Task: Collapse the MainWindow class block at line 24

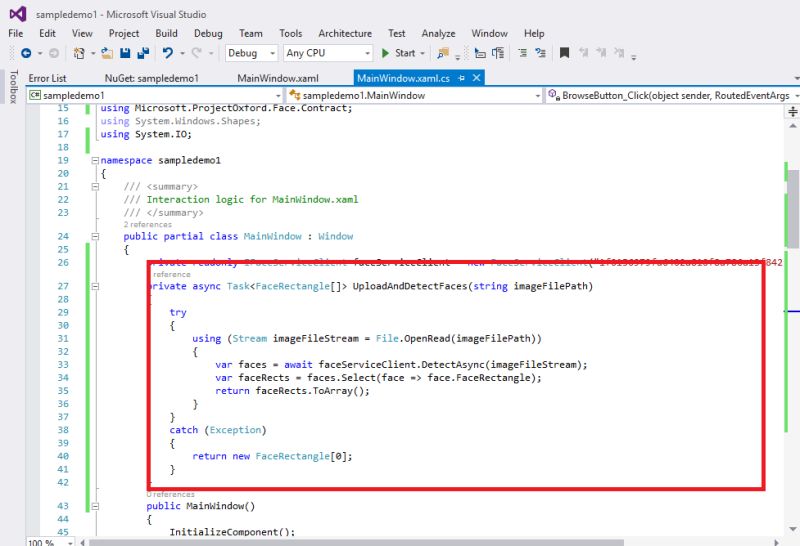Action: [x=95, y=236]
